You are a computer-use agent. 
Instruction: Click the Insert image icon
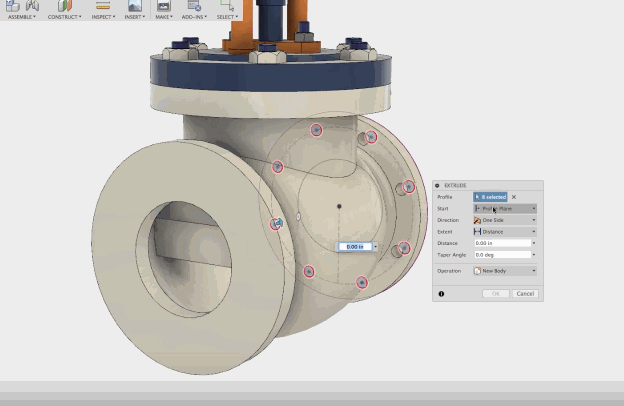click(x=133, y=5)
